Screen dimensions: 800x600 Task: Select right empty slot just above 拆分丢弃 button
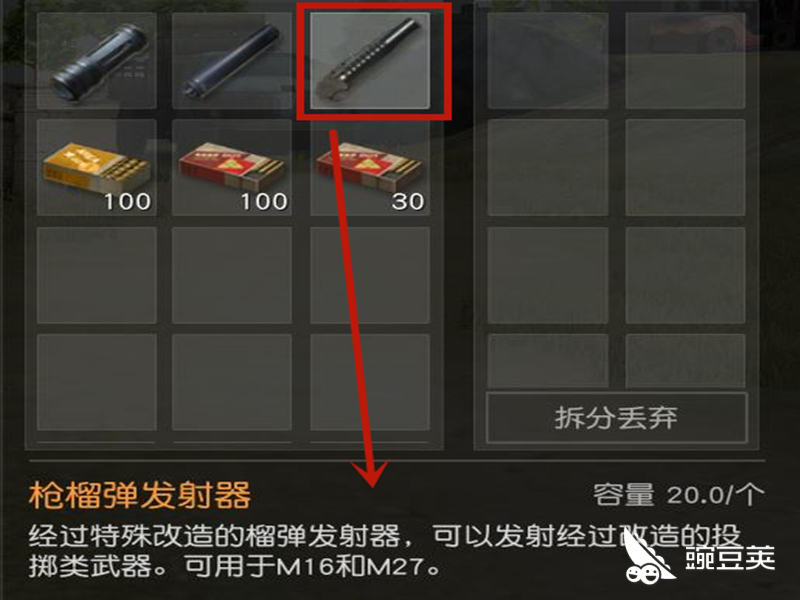[685, 360]
